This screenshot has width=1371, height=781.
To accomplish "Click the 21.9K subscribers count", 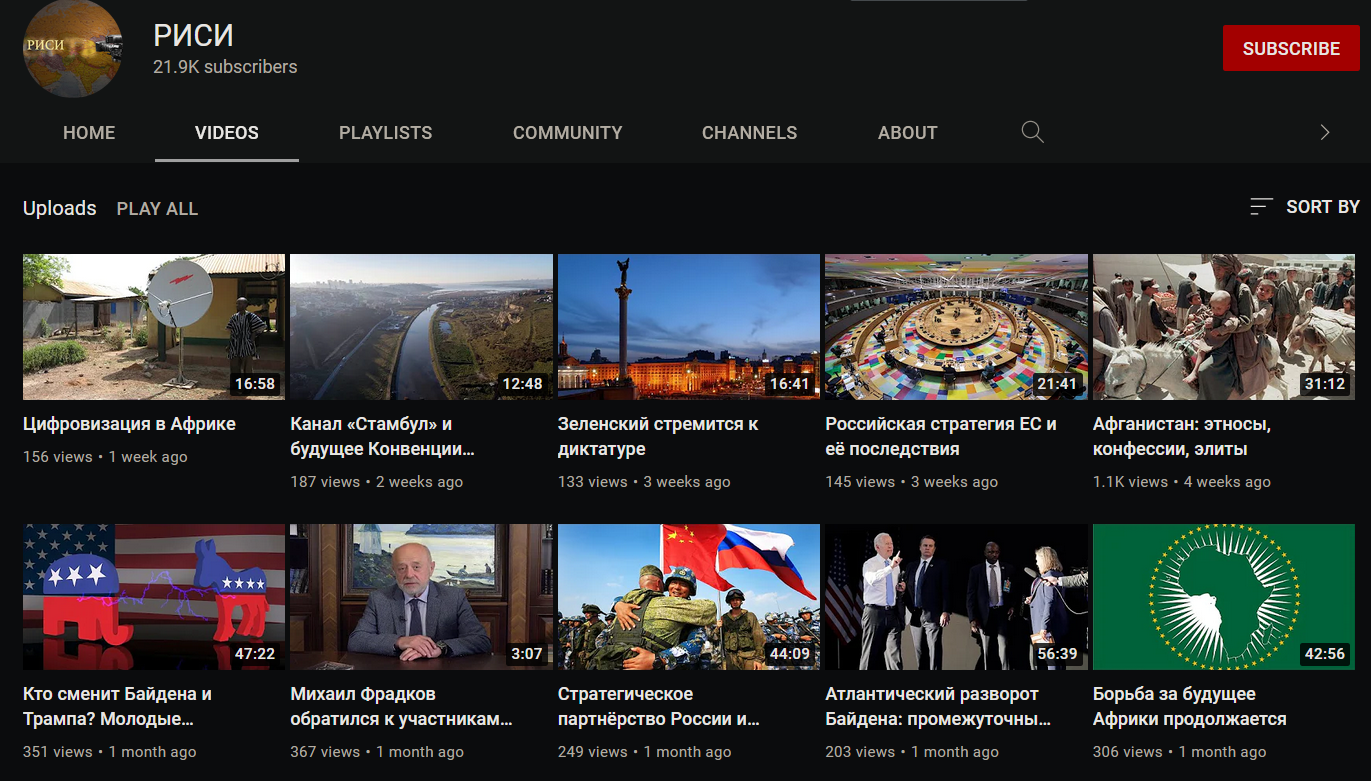I will 225,67.
